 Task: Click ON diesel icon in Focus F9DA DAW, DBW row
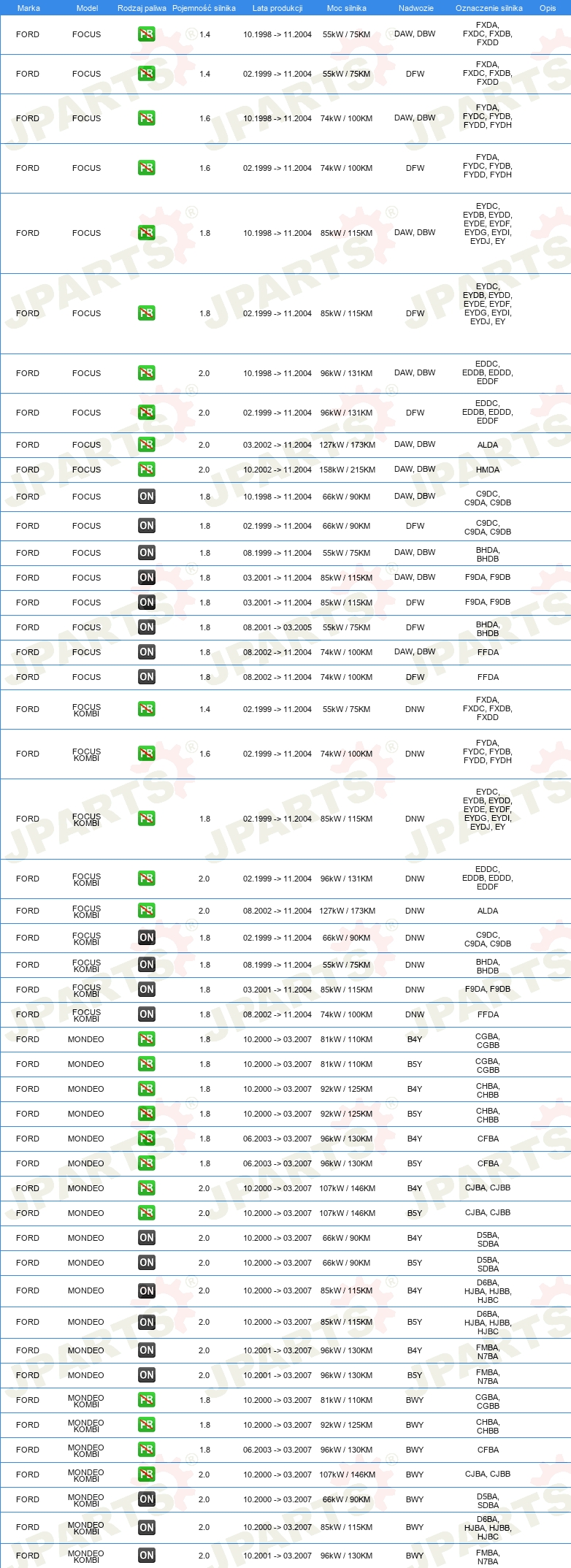[x=147, y=578]
